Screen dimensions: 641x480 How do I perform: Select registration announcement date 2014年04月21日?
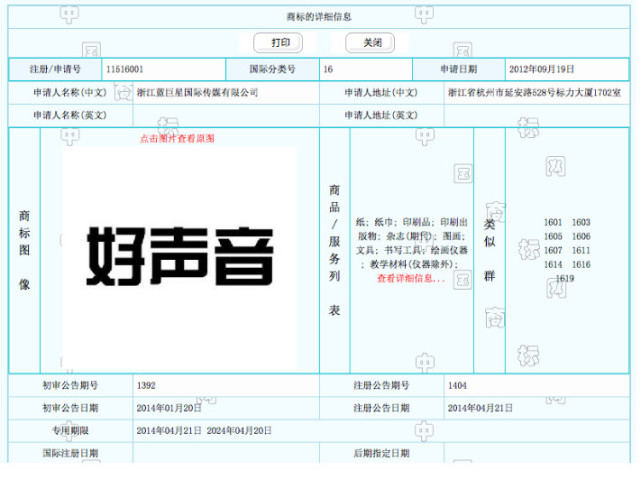(x=480, y=408)
